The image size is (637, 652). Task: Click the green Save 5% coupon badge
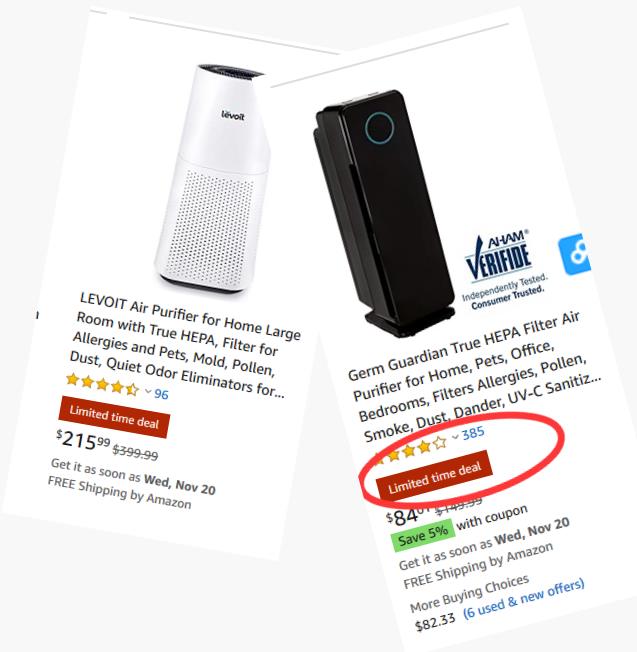[423, 535]
